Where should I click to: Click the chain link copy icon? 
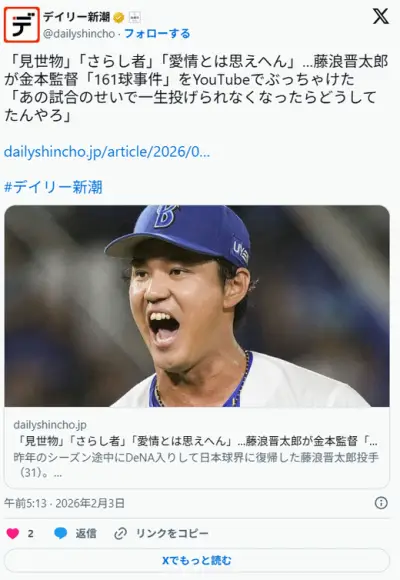click(x=120, y=533)
